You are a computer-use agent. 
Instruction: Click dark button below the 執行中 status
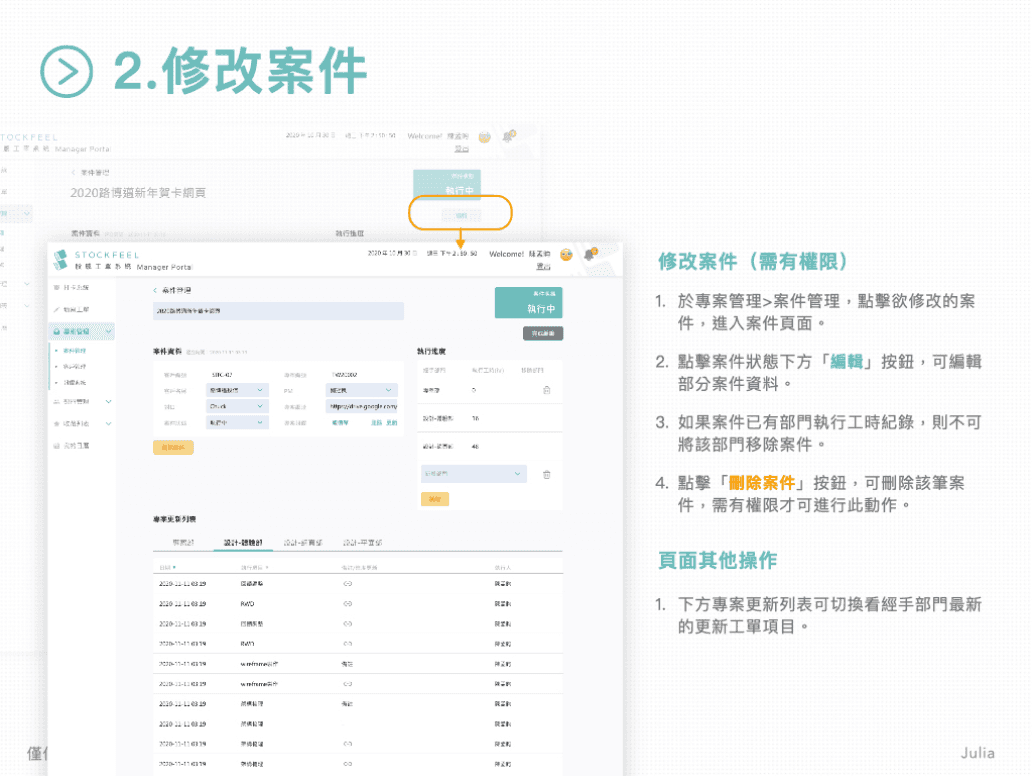pyautogui.click(x=542, y=333)
